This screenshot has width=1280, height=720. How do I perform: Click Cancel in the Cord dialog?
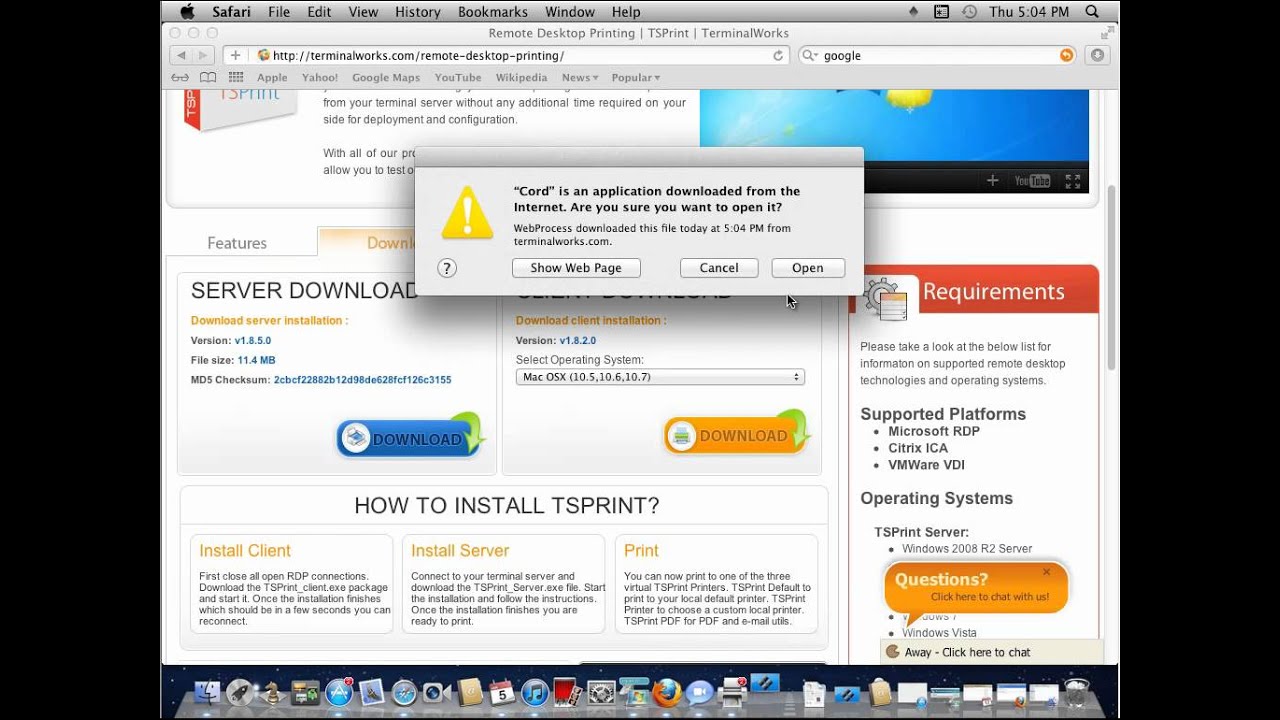[x=719, y=268]
